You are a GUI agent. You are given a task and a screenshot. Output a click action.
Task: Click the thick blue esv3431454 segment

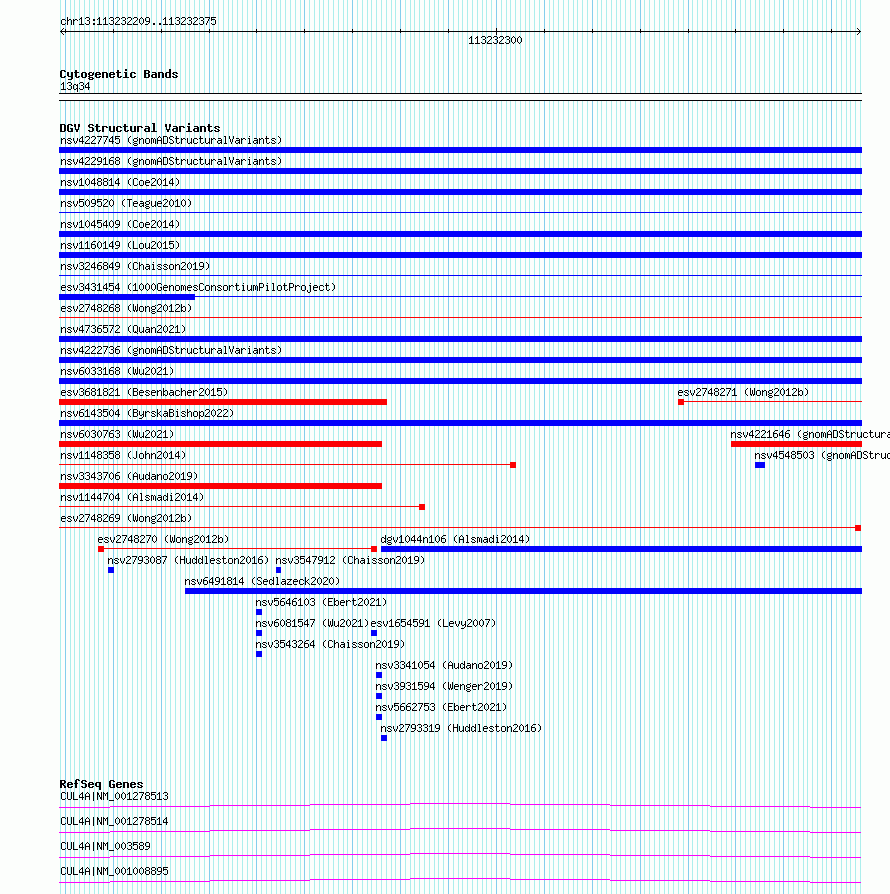pyautogui.click(x=127, y=297)
